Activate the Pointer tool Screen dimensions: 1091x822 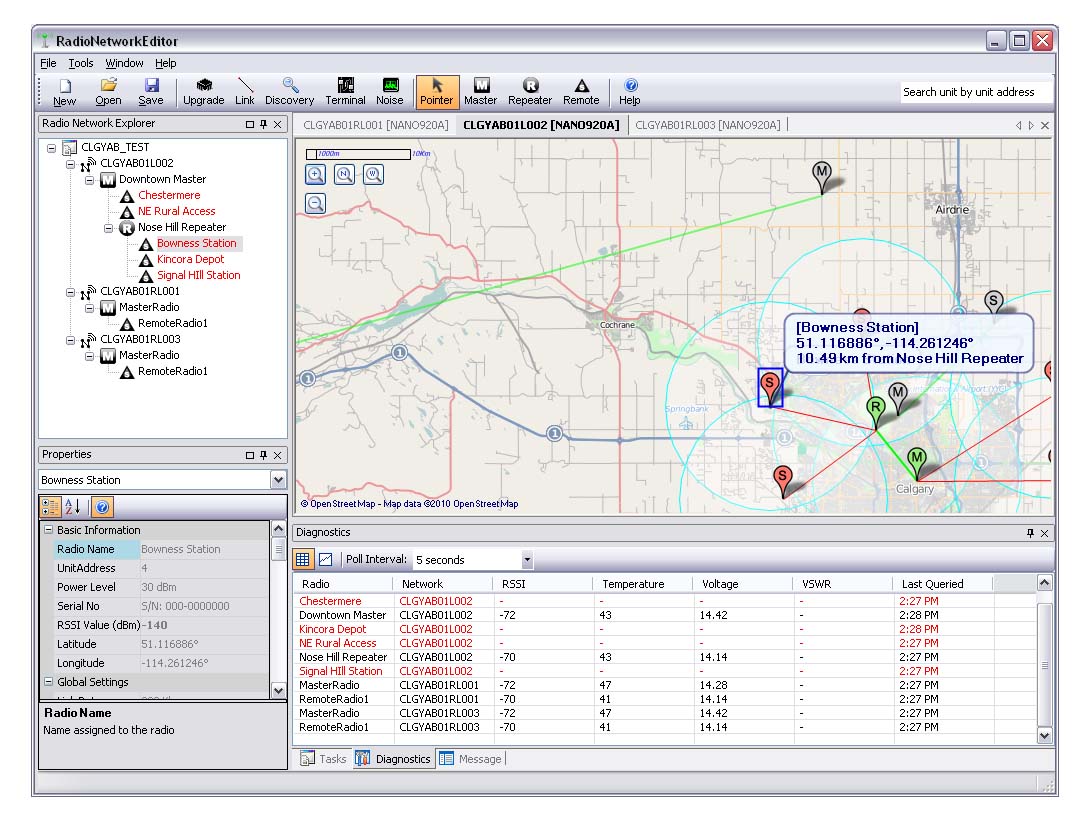(437, 93)
